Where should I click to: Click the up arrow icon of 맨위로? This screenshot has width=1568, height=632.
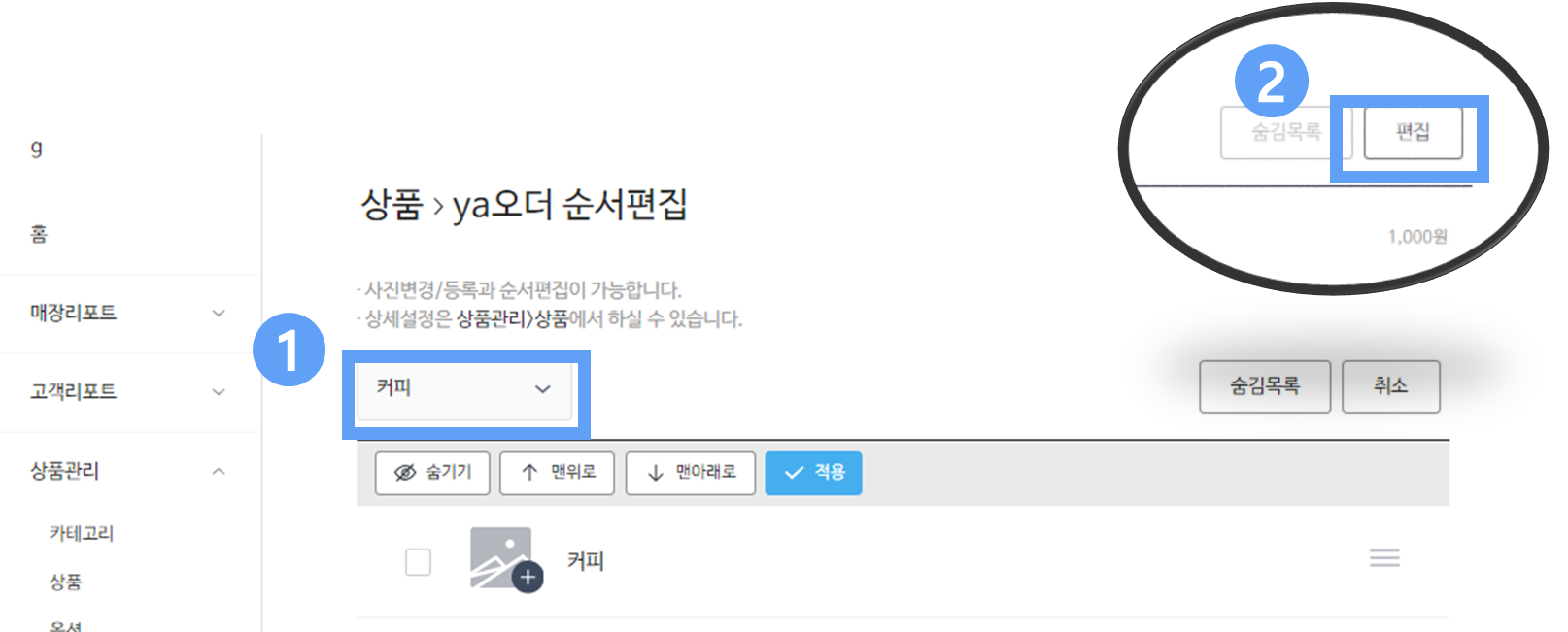pyautogui.click(x=529, y=473)
